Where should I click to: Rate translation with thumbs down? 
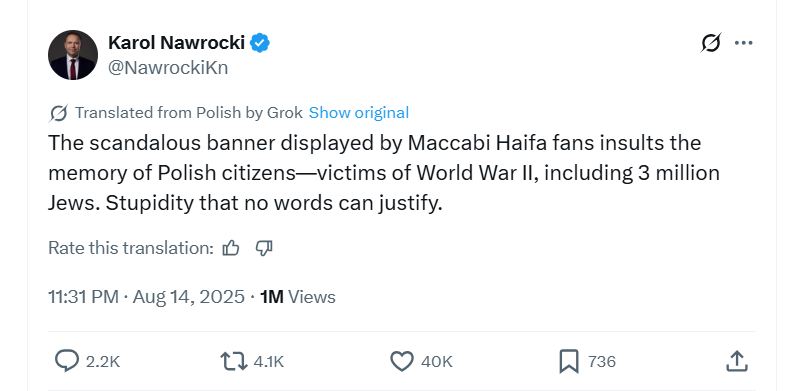click(264, 248)
